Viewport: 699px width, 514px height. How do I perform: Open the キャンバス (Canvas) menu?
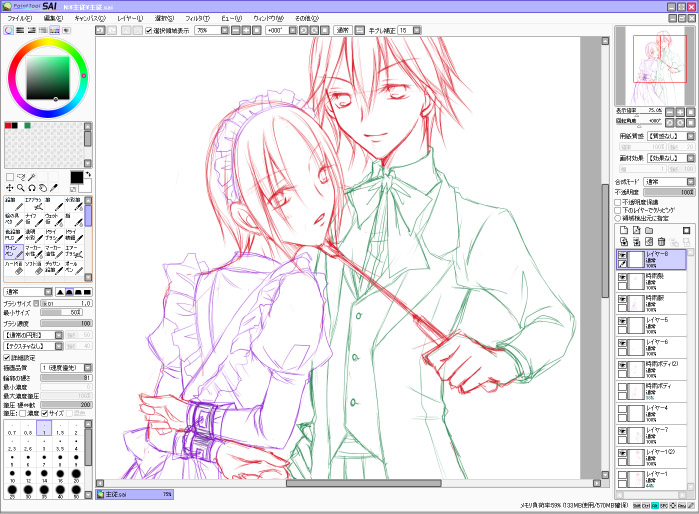[90, 18]
